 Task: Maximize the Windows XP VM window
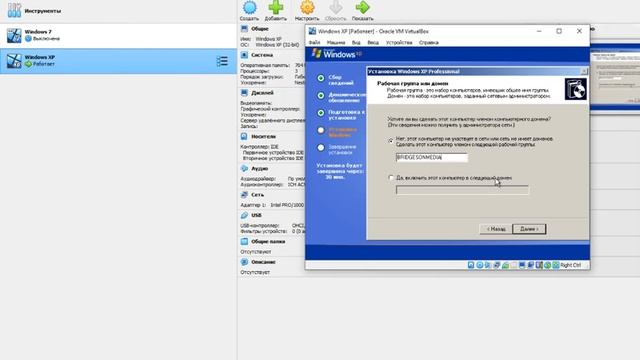[x=559, y=31]
